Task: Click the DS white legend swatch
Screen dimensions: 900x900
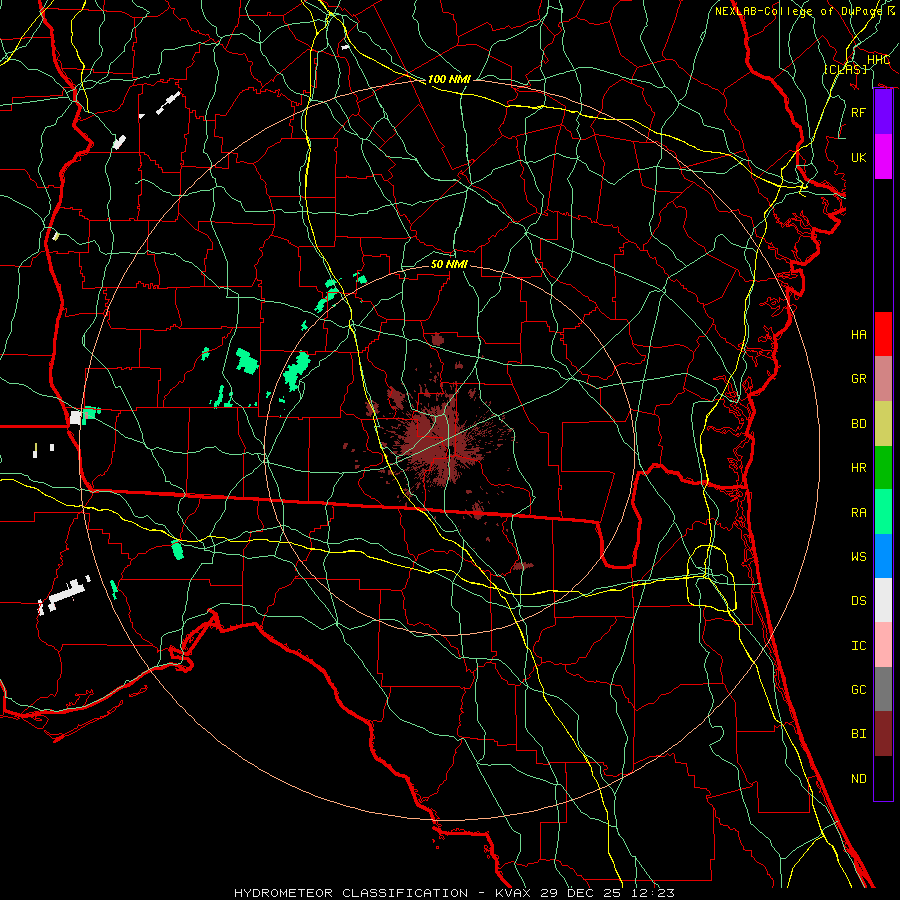Action: coord(883,600)
